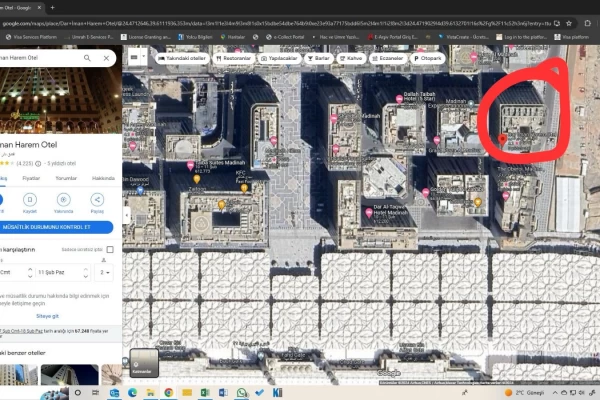This screenshot has height=400, width=600.
Task: Open Task View in taskbar
Action: 96,393
